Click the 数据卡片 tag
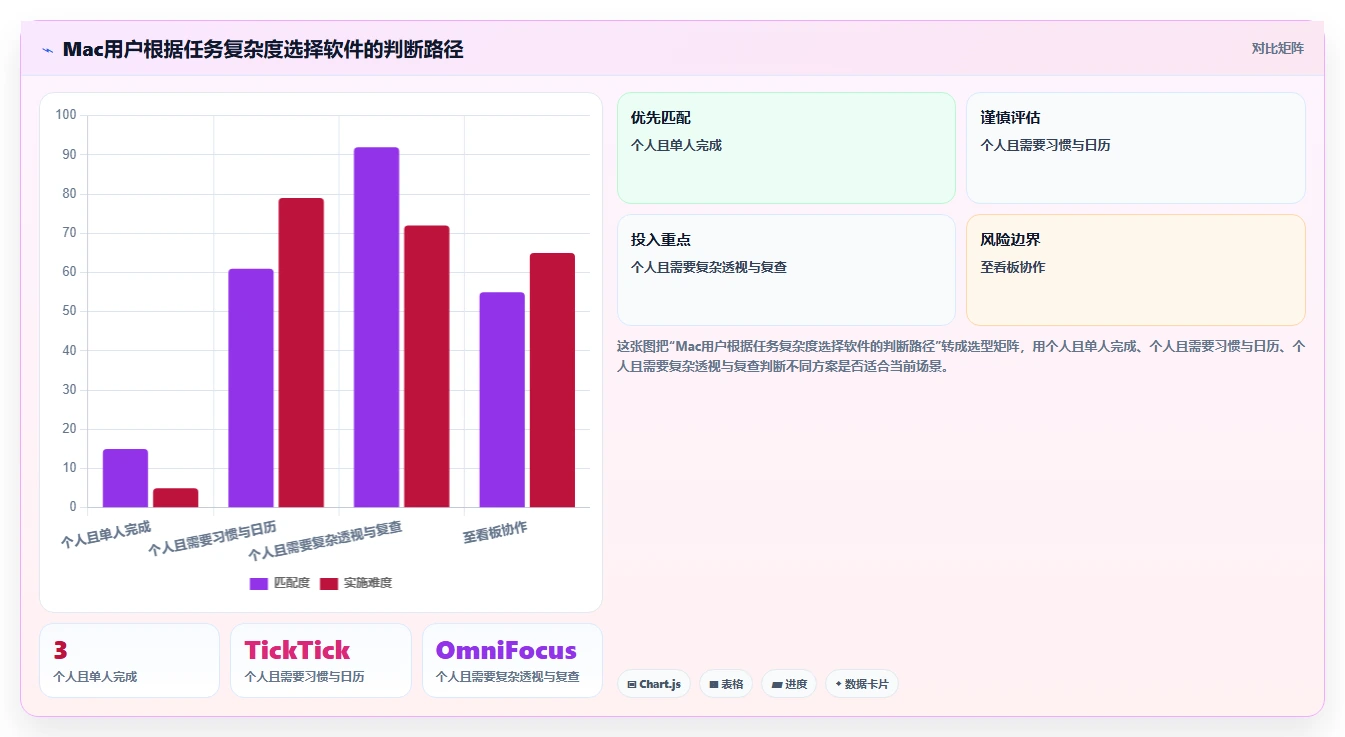 click(x=861, y=684)
